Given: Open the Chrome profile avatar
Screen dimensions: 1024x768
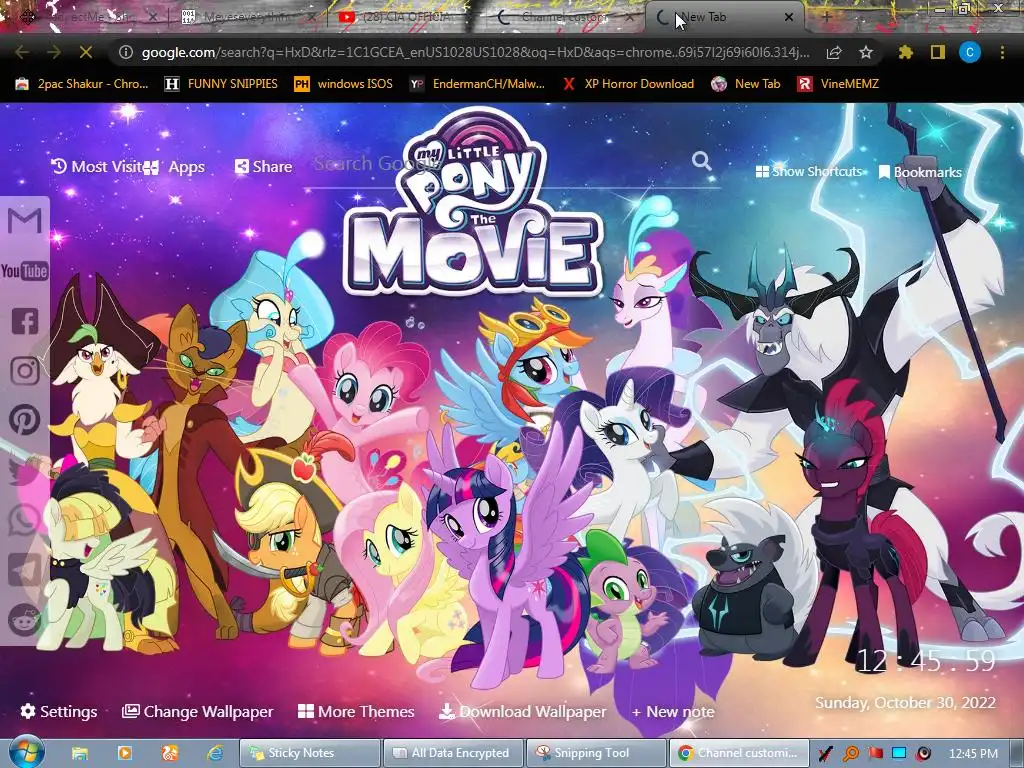Looking at the screenshot, I should [x=970, y=52].
